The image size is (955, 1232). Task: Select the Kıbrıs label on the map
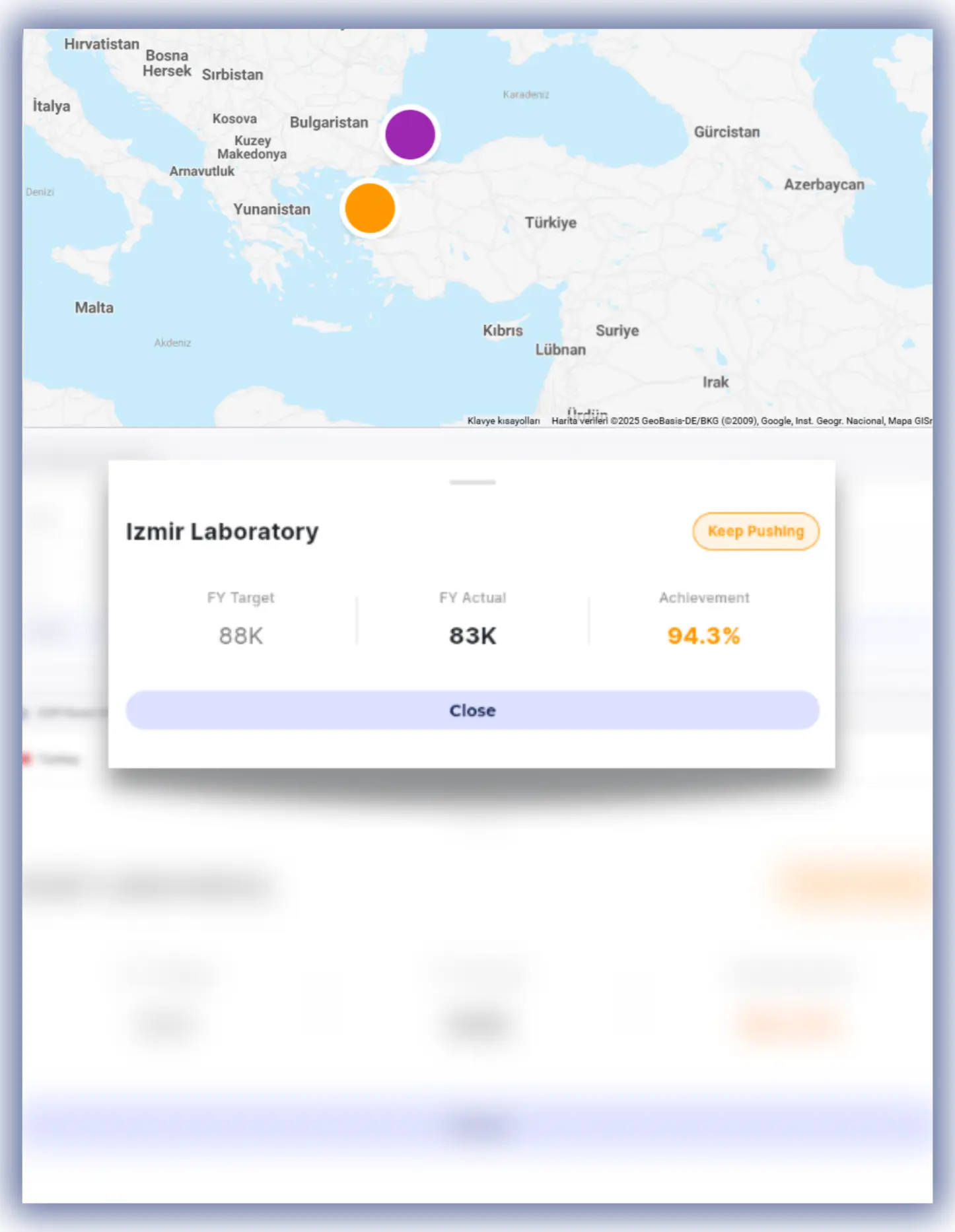[504, 330]
